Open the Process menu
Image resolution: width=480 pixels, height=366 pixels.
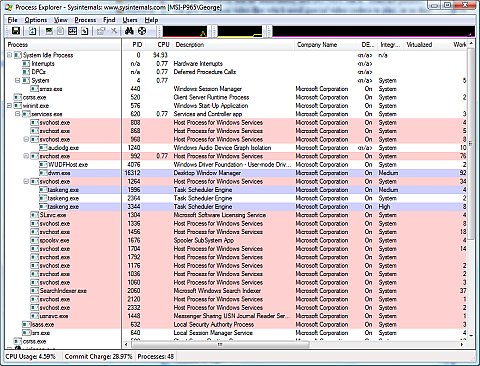click(85, 20)
